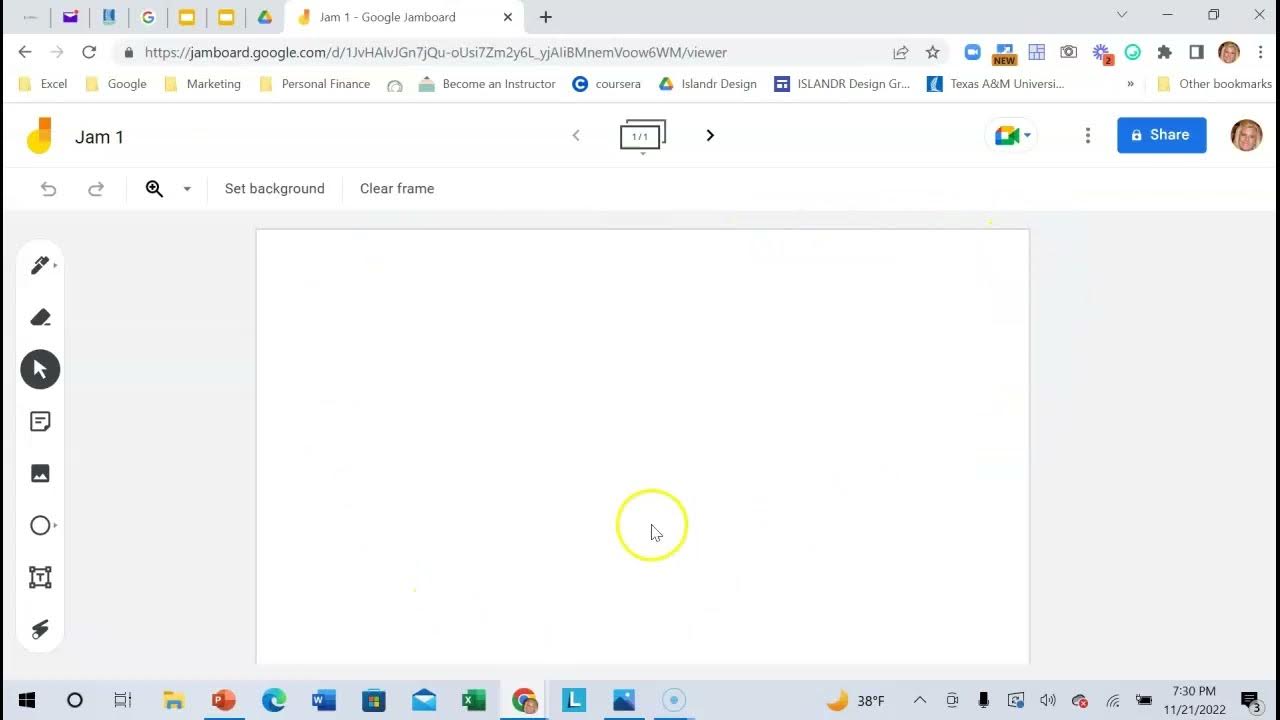The image size is (1280, 720).
Task: Open zoom level dropdown arrow
Action: click(187, 188)
